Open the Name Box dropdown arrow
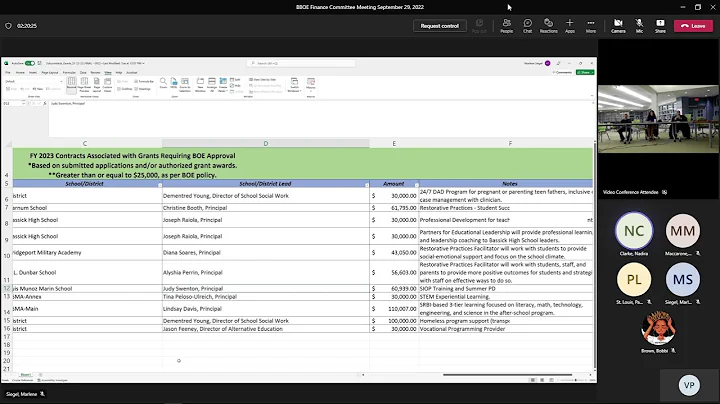This screenshot has height=404, width=720. coord(23,104)
